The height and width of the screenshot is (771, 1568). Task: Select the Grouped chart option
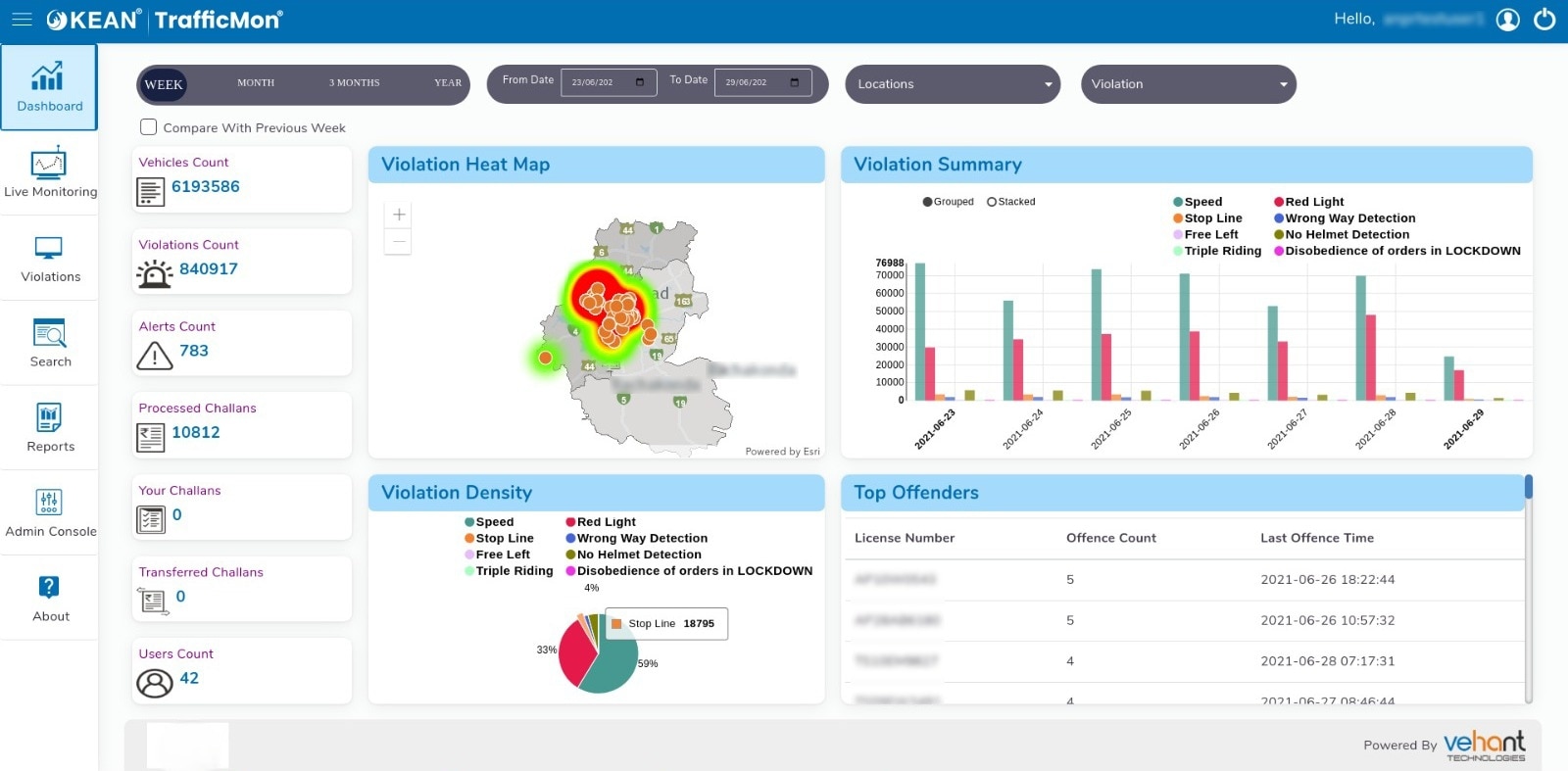click(927, 202)
